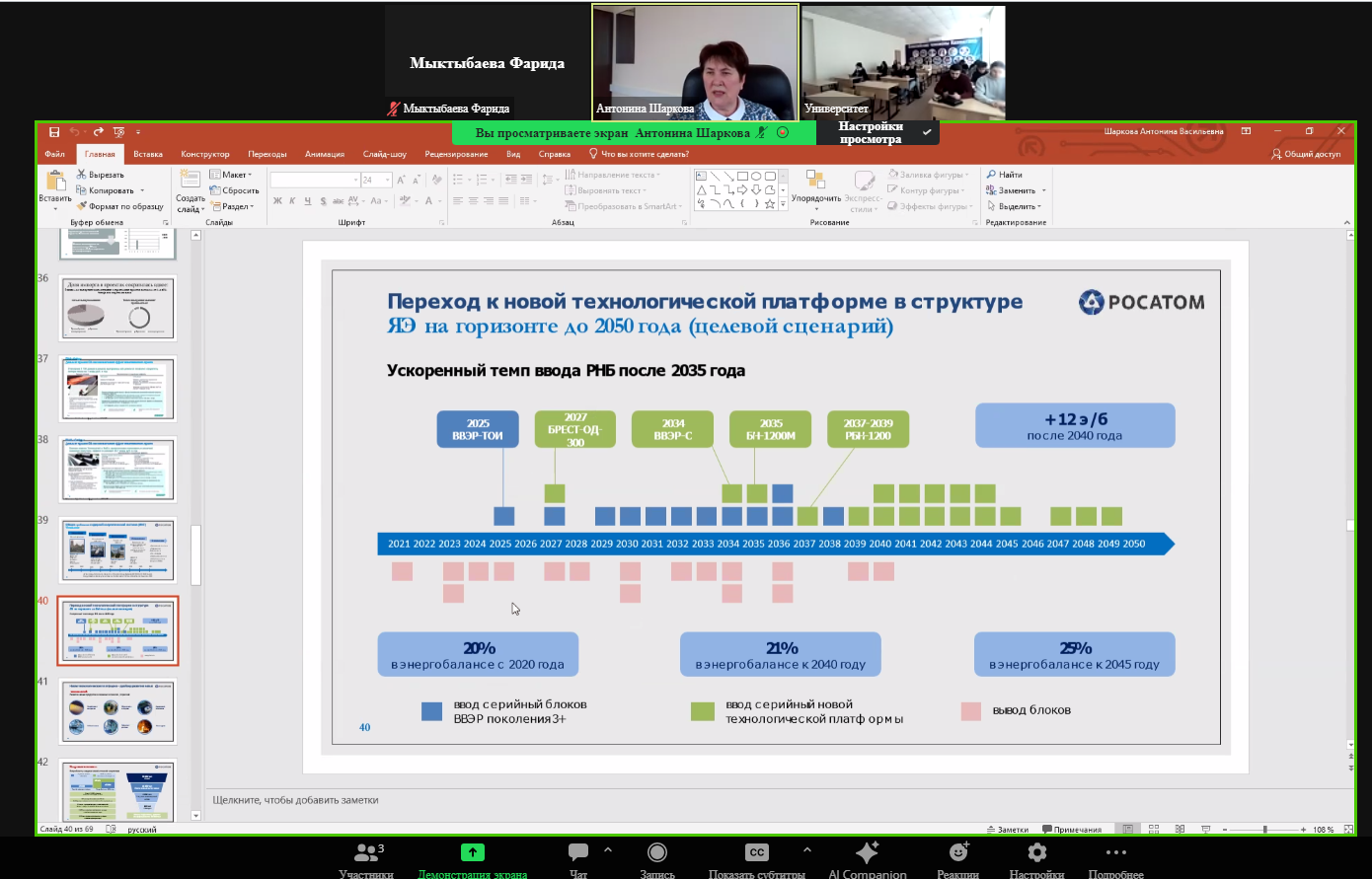Switch to the Вставка ribbon tab
Viewport: 1372px width, 879px height.
148,154
